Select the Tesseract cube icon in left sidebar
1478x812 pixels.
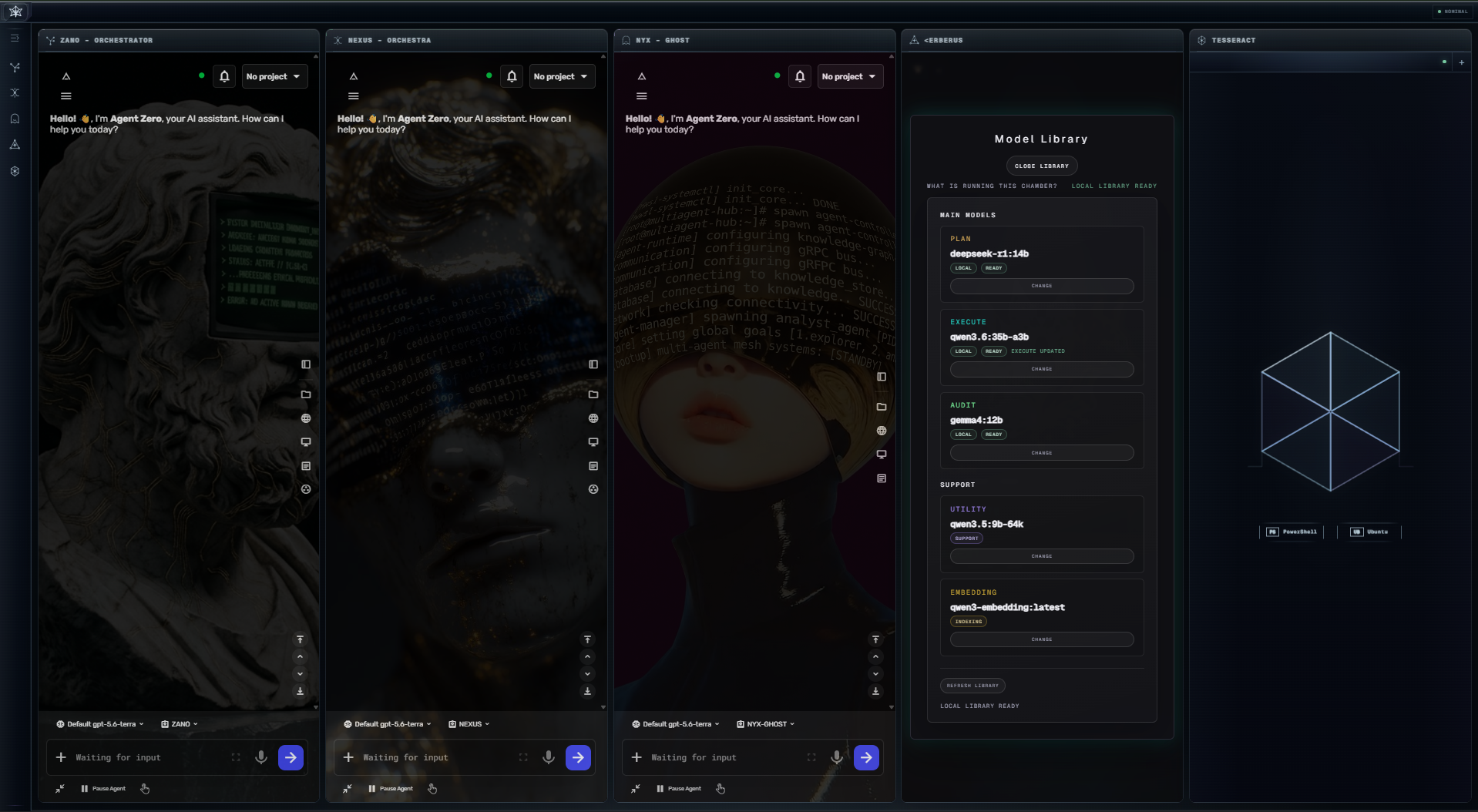[x=15, y=171]
